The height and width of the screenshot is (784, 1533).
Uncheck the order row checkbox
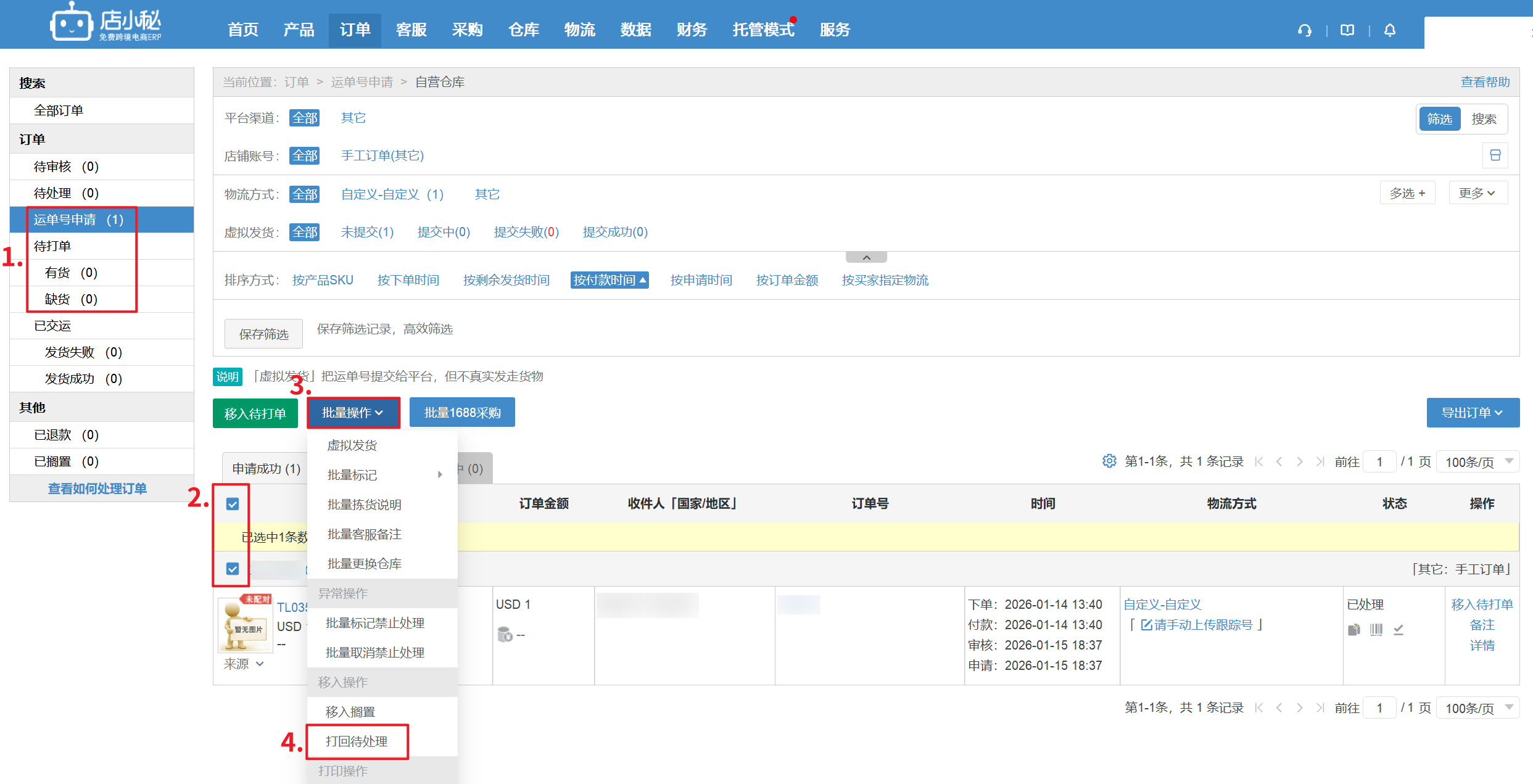point(233,569)
